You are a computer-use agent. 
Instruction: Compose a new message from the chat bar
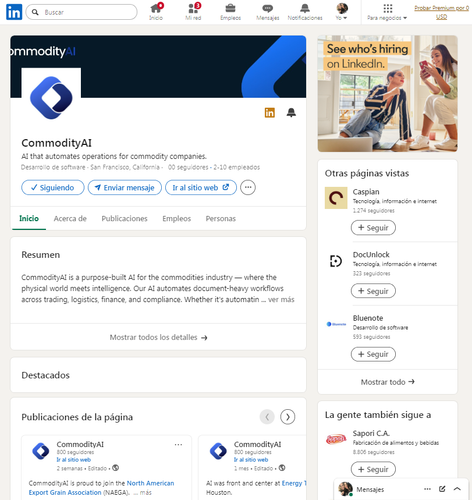coord(442,489)
